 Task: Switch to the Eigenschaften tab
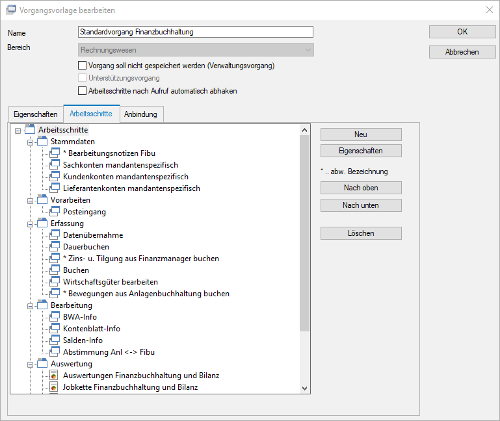tap(36, 114)
